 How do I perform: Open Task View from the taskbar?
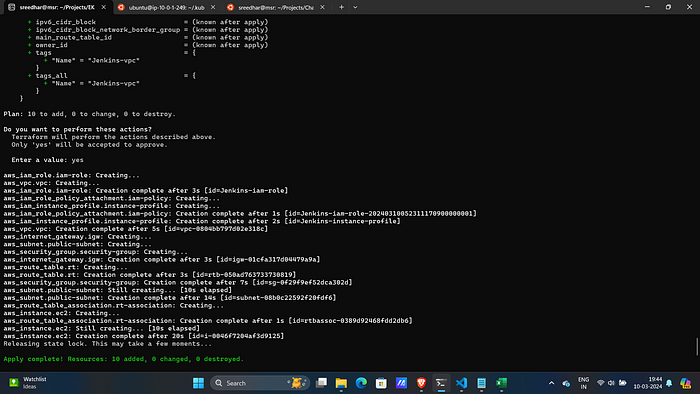pos(321,383)
